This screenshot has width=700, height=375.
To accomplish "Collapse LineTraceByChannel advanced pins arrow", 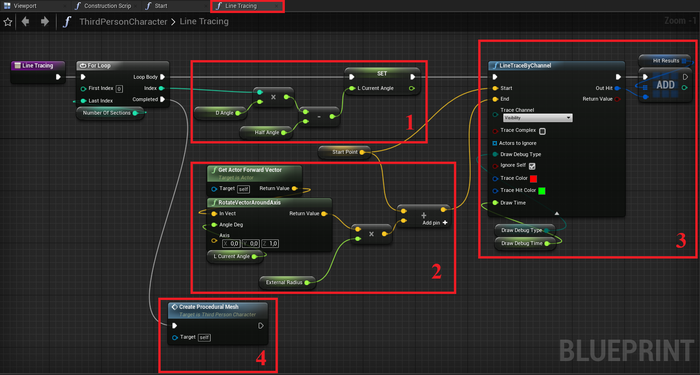I will click(557, 213).
